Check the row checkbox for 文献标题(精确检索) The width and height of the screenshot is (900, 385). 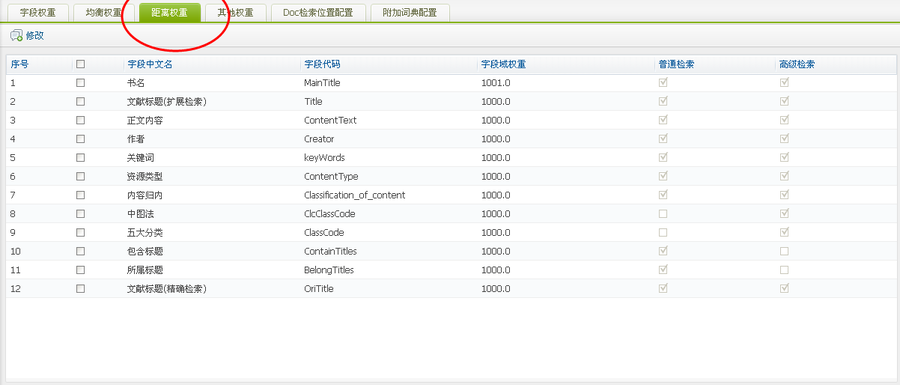[80, 289]
